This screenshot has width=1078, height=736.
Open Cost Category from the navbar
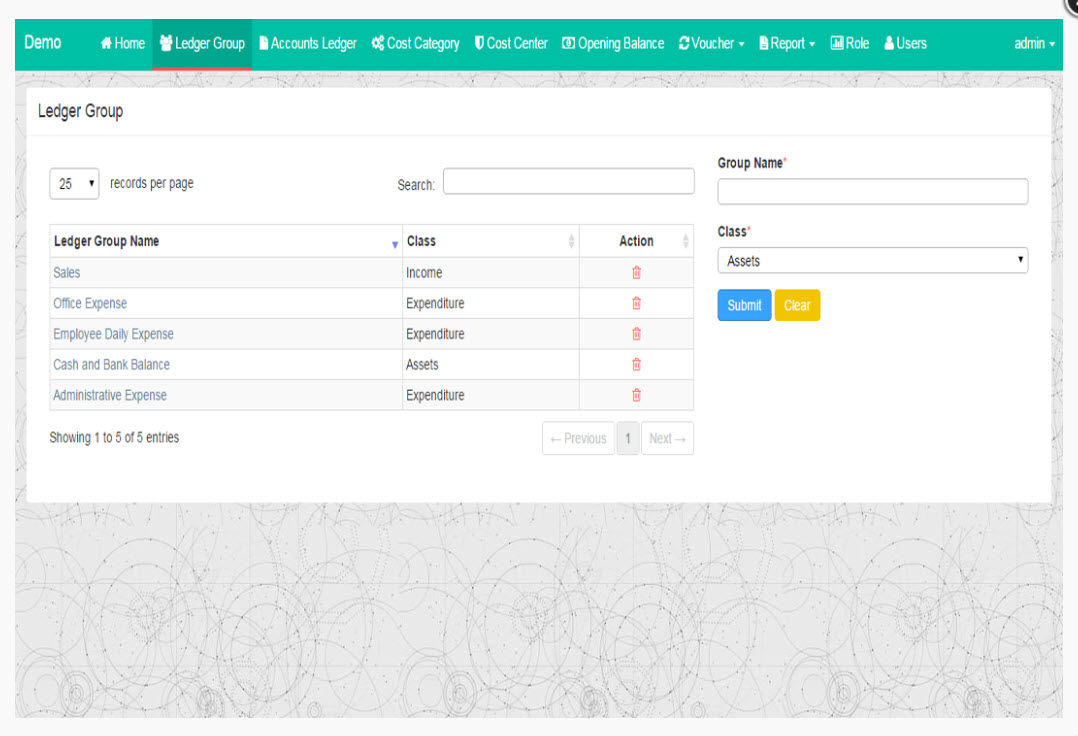coord(415,44)
